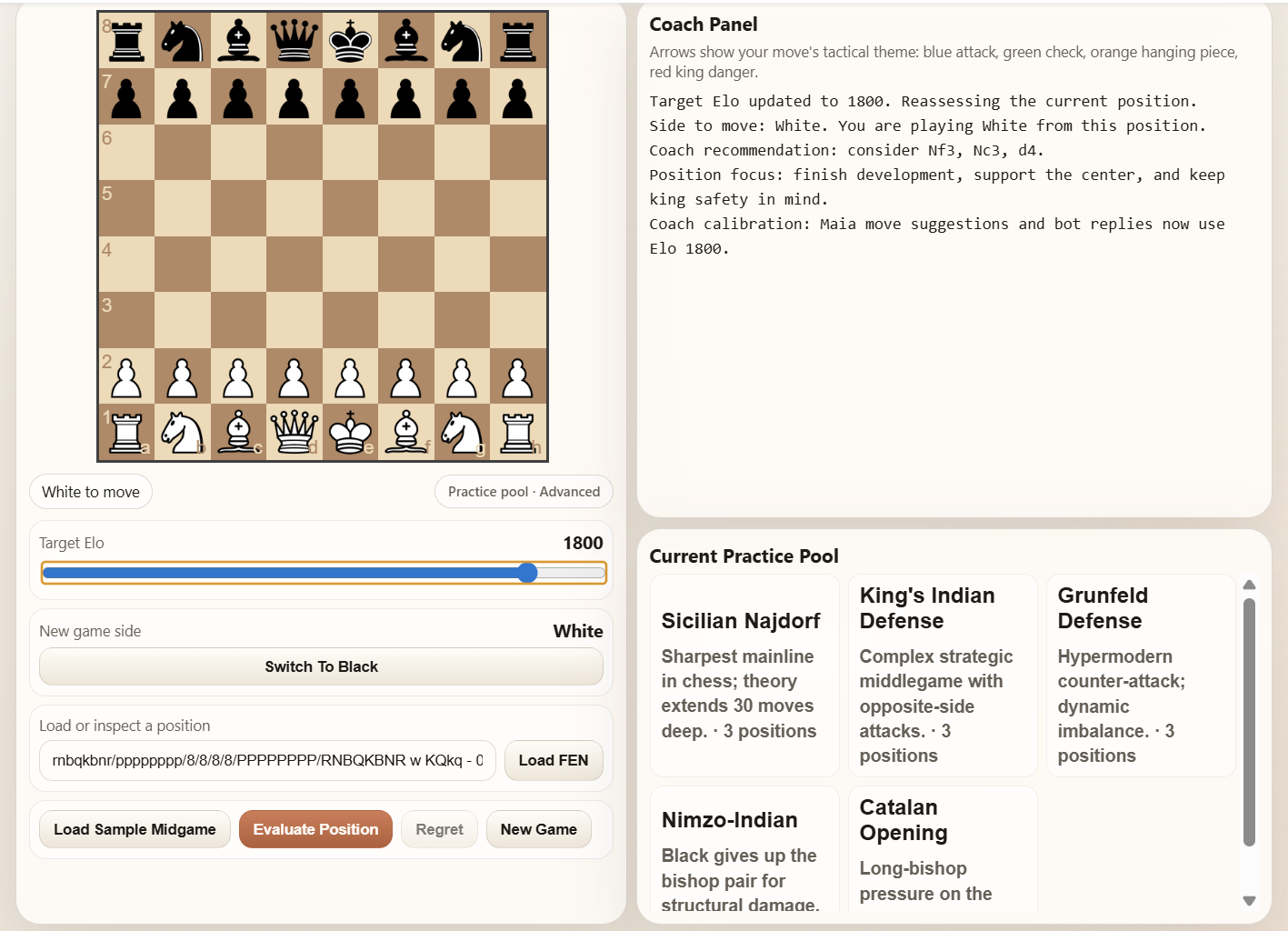1288x931 pixels.
Task: Load the sample midgame position
Action: (135, 829)
